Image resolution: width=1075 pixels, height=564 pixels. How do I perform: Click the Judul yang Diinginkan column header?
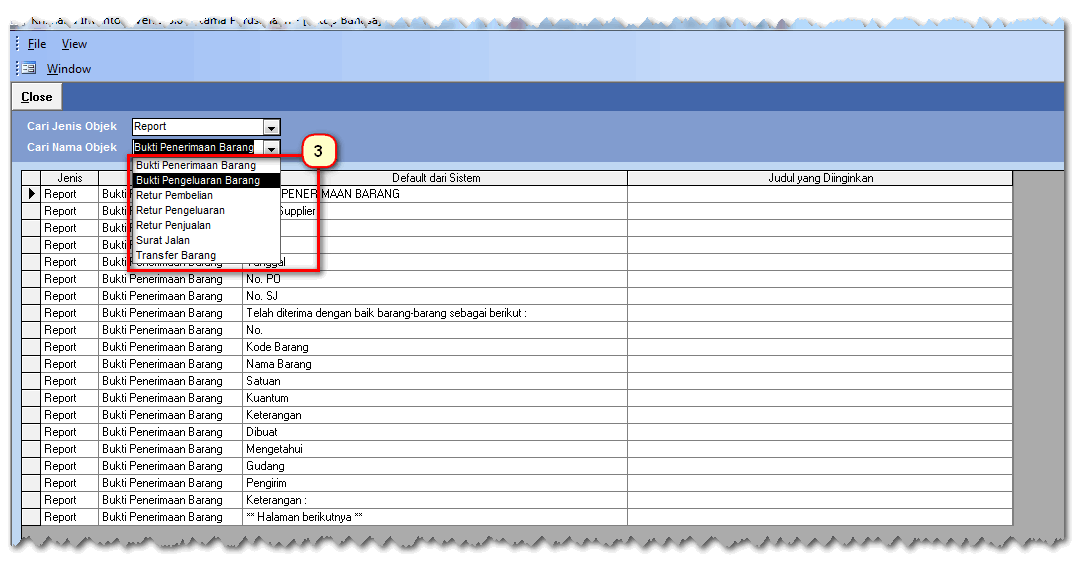coord(820,178)
